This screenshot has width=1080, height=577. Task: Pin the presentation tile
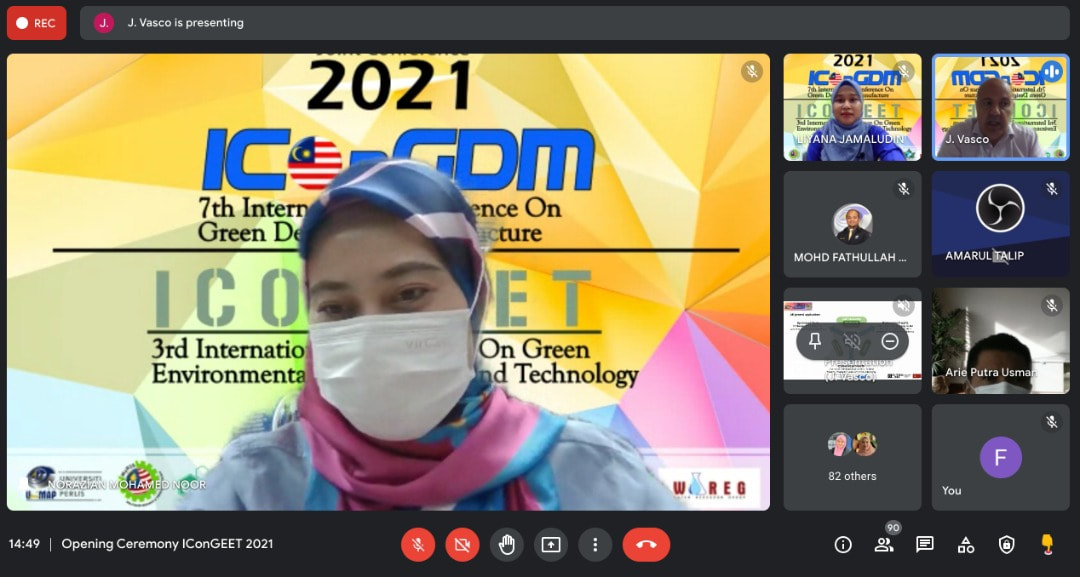pyautogui.click(x=815, y=341)
